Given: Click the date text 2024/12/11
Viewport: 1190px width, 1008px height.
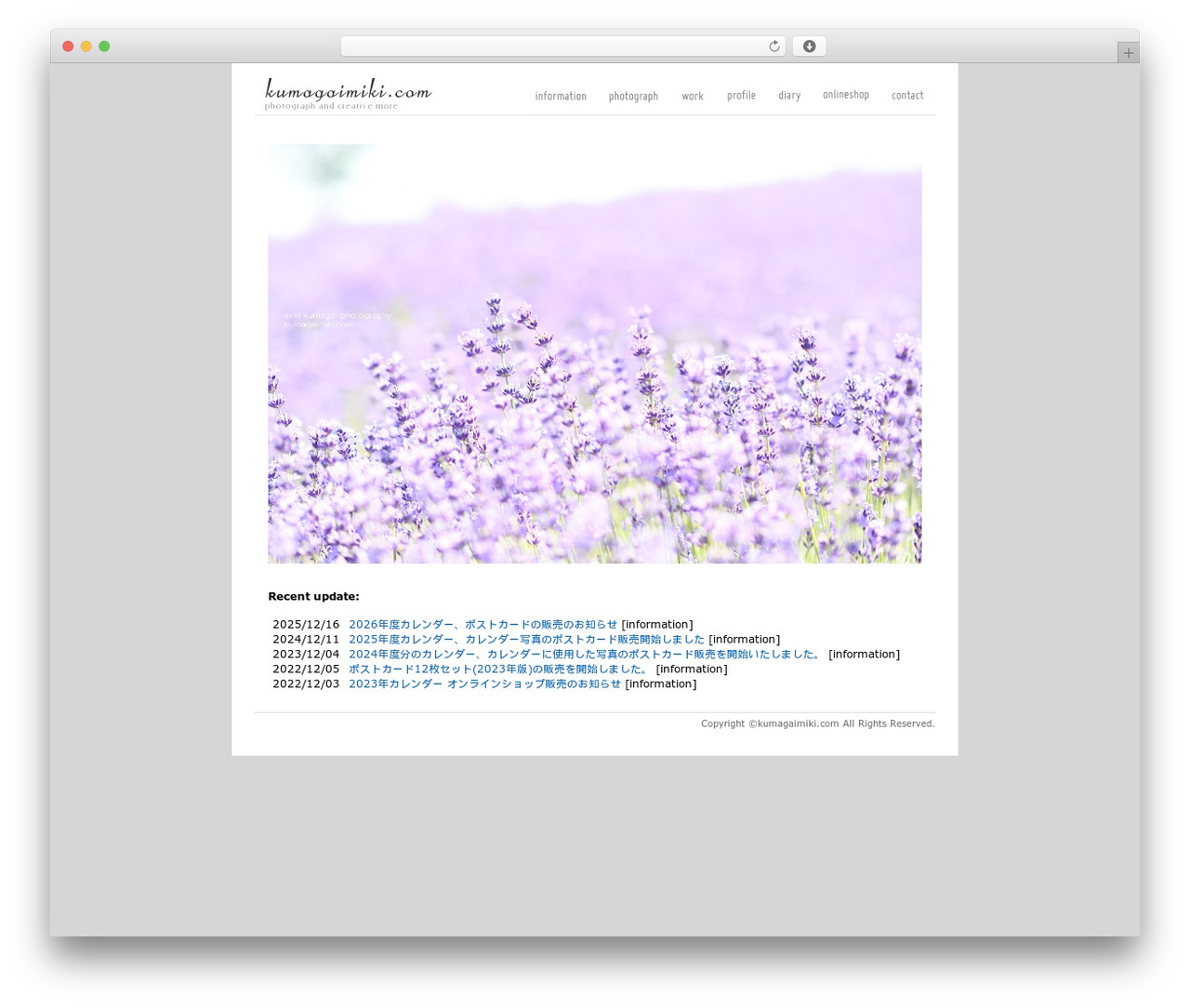Looking at the screenshot, I should click(306, 640).
